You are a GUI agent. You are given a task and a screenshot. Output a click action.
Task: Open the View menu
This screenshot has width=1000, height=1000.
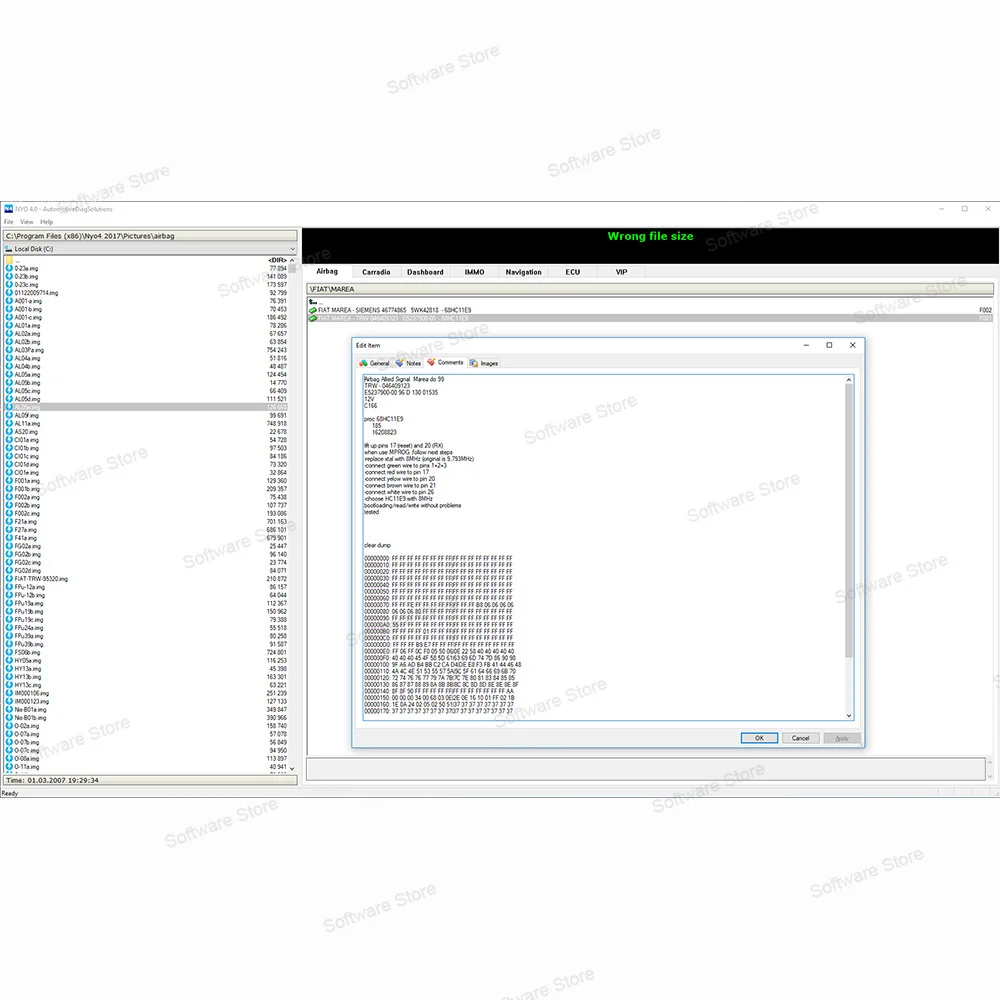(27, 222)
